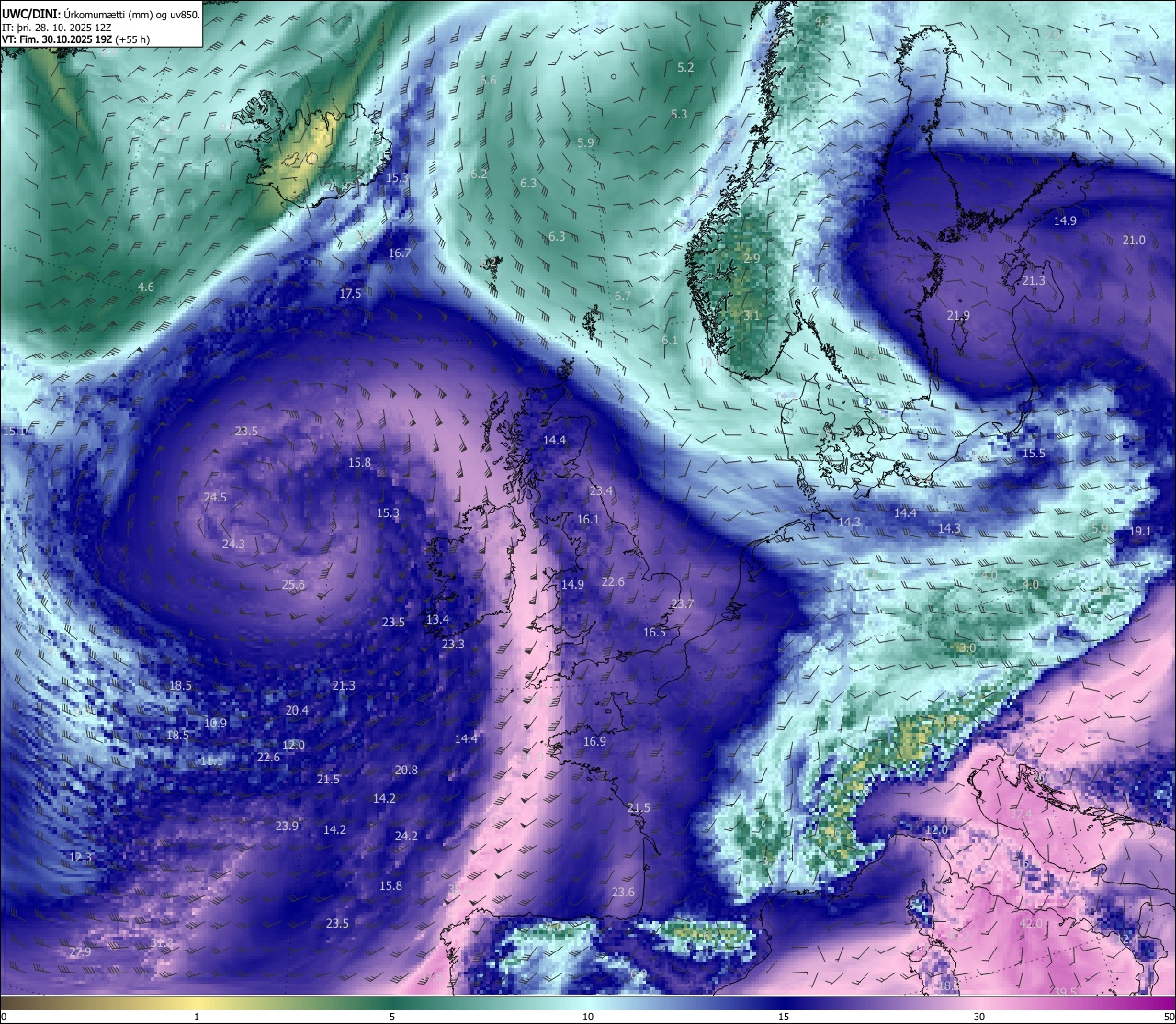Click the 39.5 value label

click(1065, 992)
